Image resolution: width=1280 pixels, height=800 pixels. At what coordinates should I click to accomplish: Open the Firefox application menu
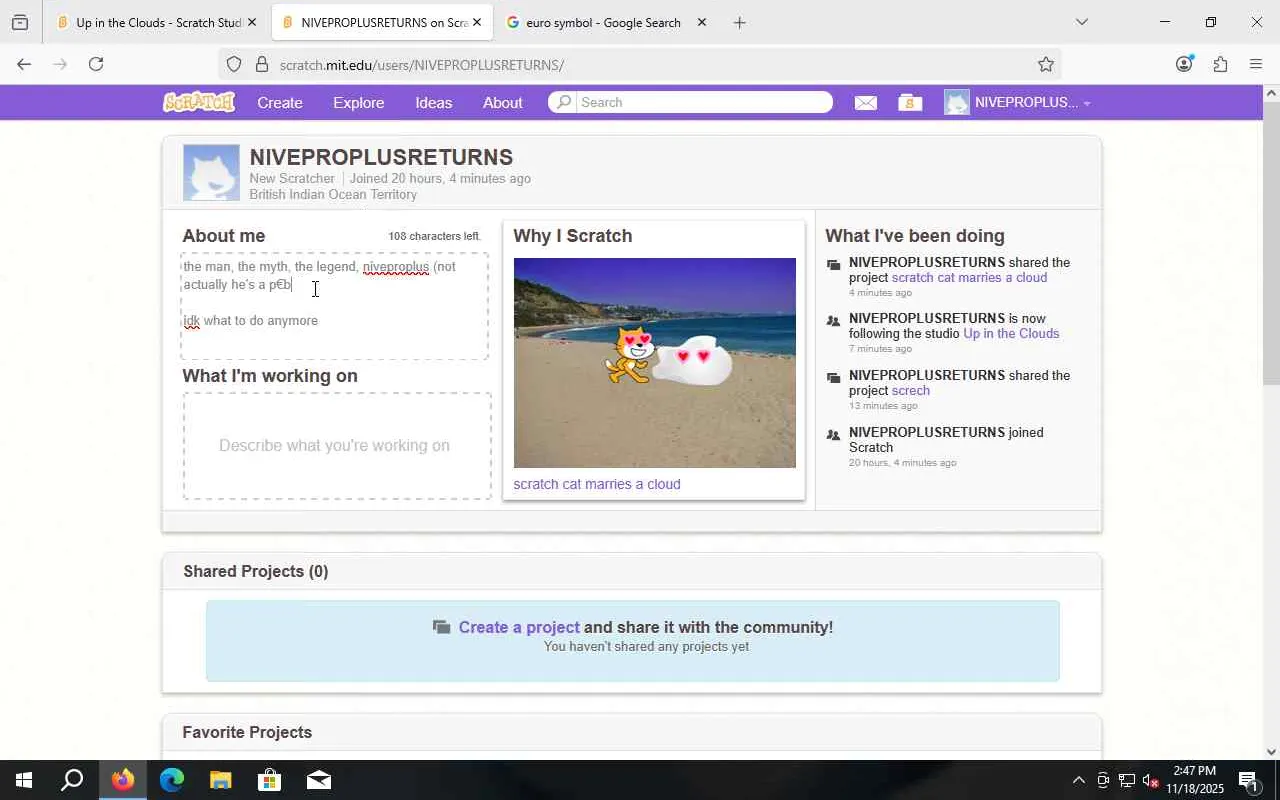(x=1256, y=64)
